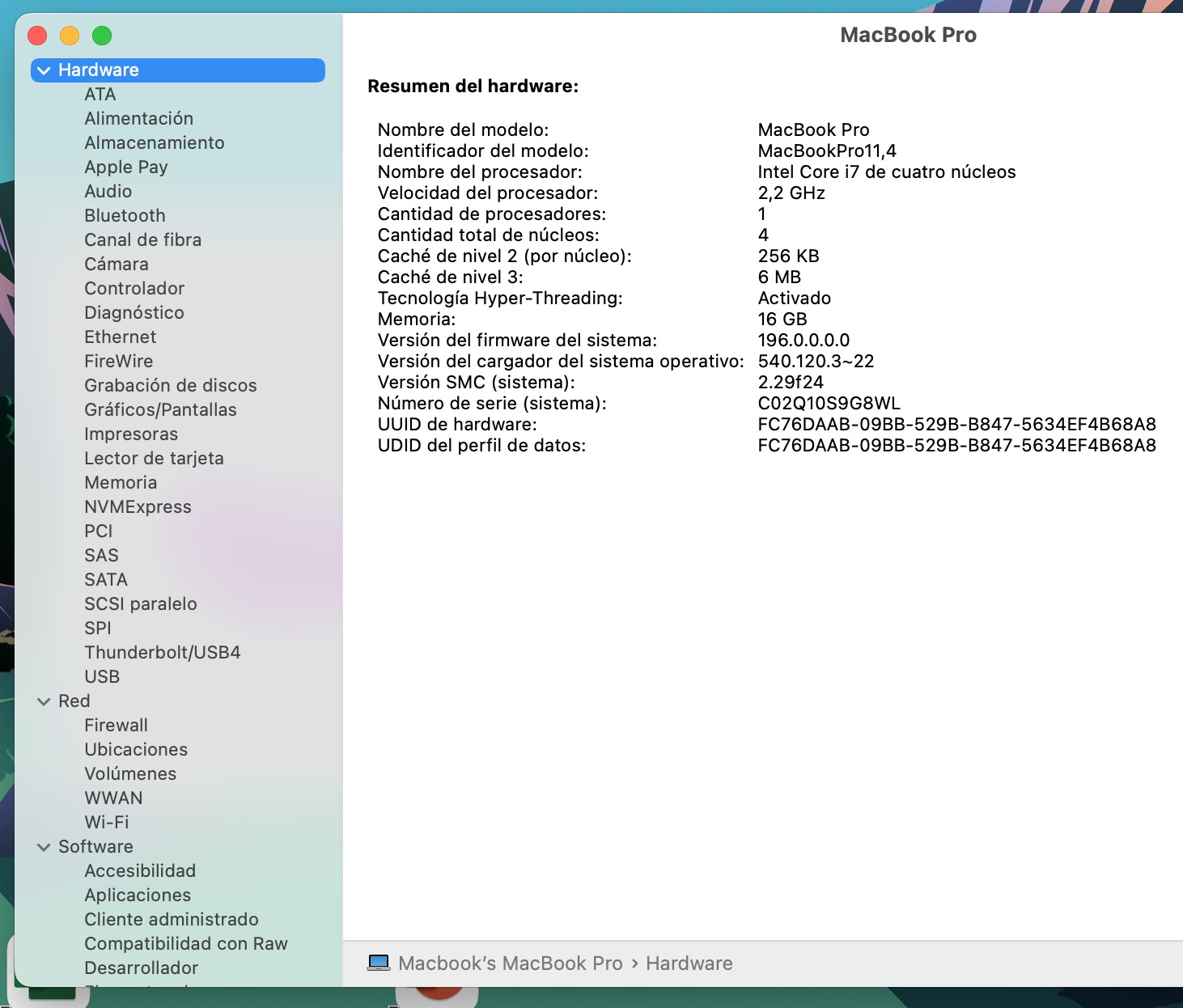The height and width of the screenshot is (1008, 1183).
Task: Open the Gráficos/Pantallas hardware entry
Action: [x=160, y=409]
